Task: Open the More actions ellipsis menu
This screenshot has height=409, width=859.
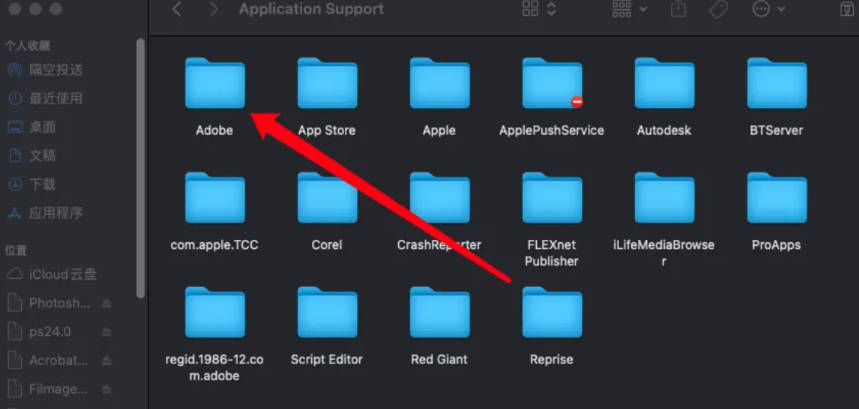Action: pos(769,9)
